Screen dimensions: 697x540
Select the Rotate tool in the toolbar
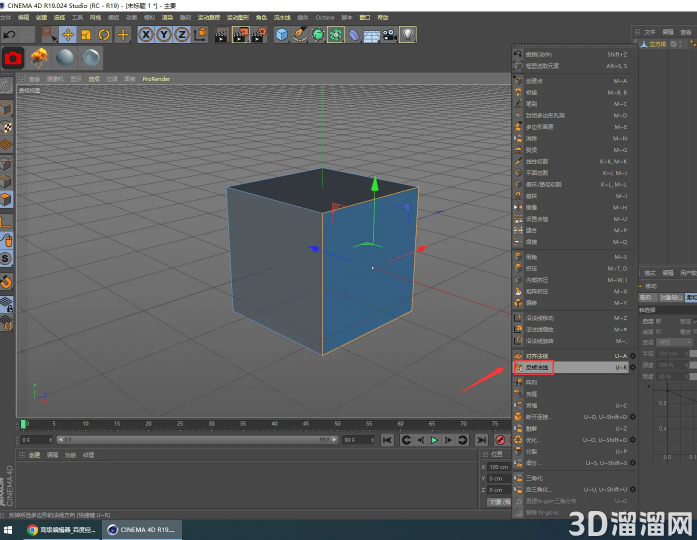(104, 35)
